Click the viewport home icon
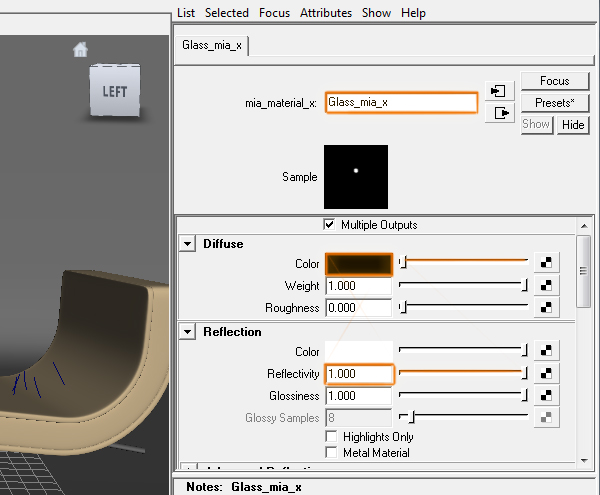The image size is (600, 495). pyautogui.click(x=80, y=49)
